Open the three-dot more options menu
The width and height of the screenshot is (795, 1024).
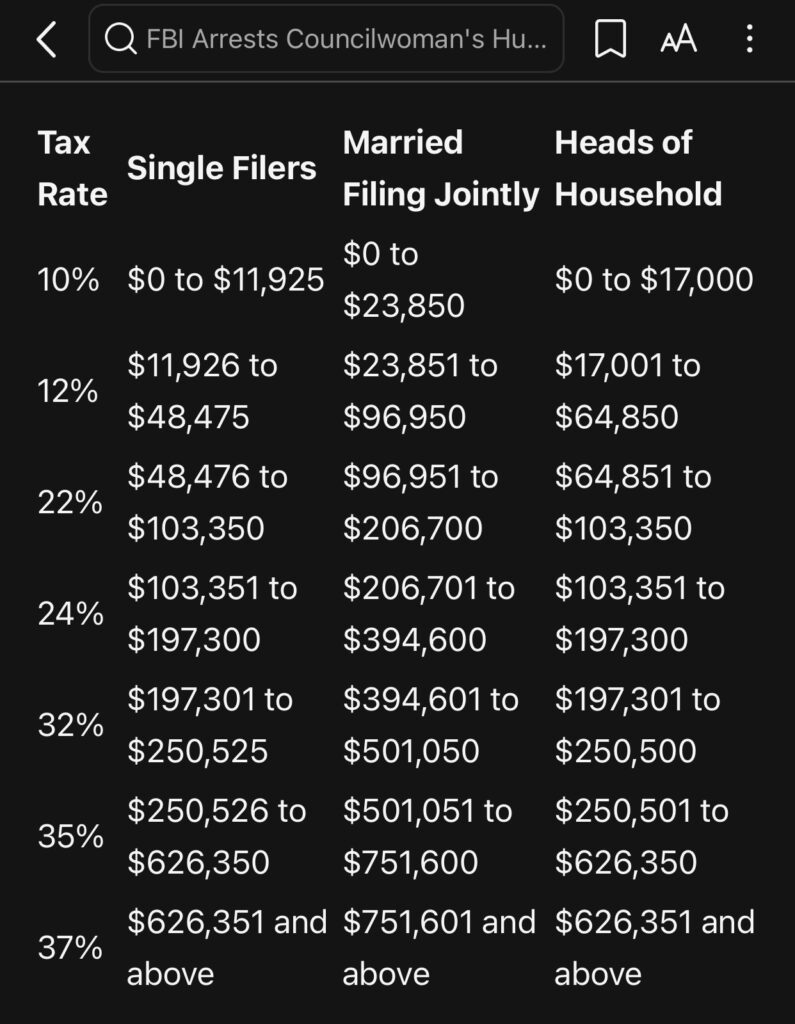749,40
